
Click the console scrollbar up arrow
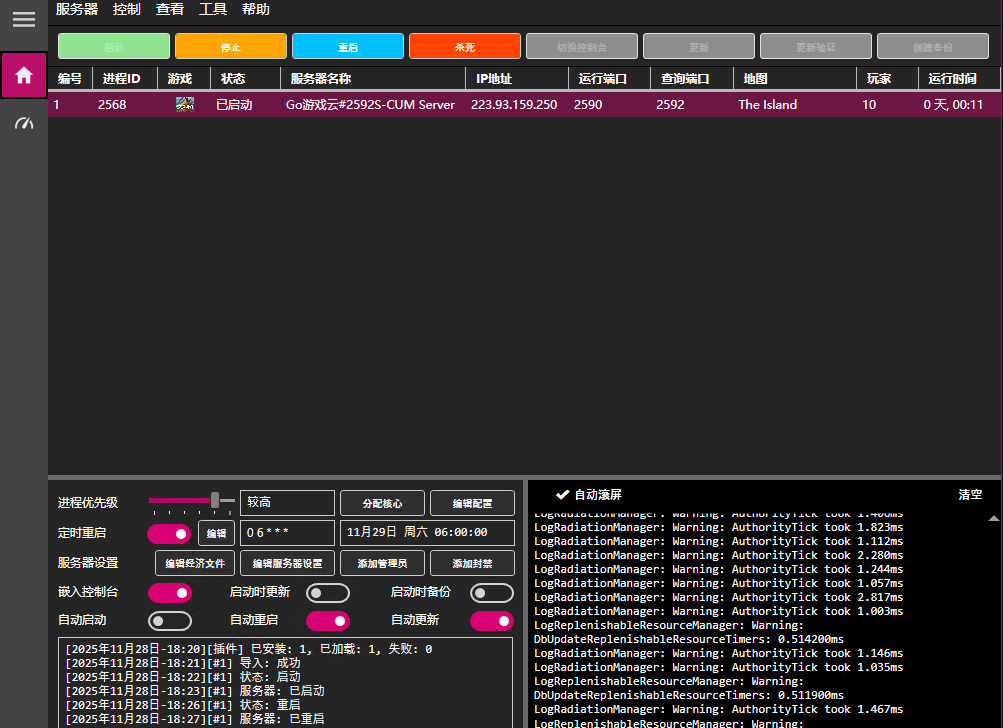(x=993, y=518)
